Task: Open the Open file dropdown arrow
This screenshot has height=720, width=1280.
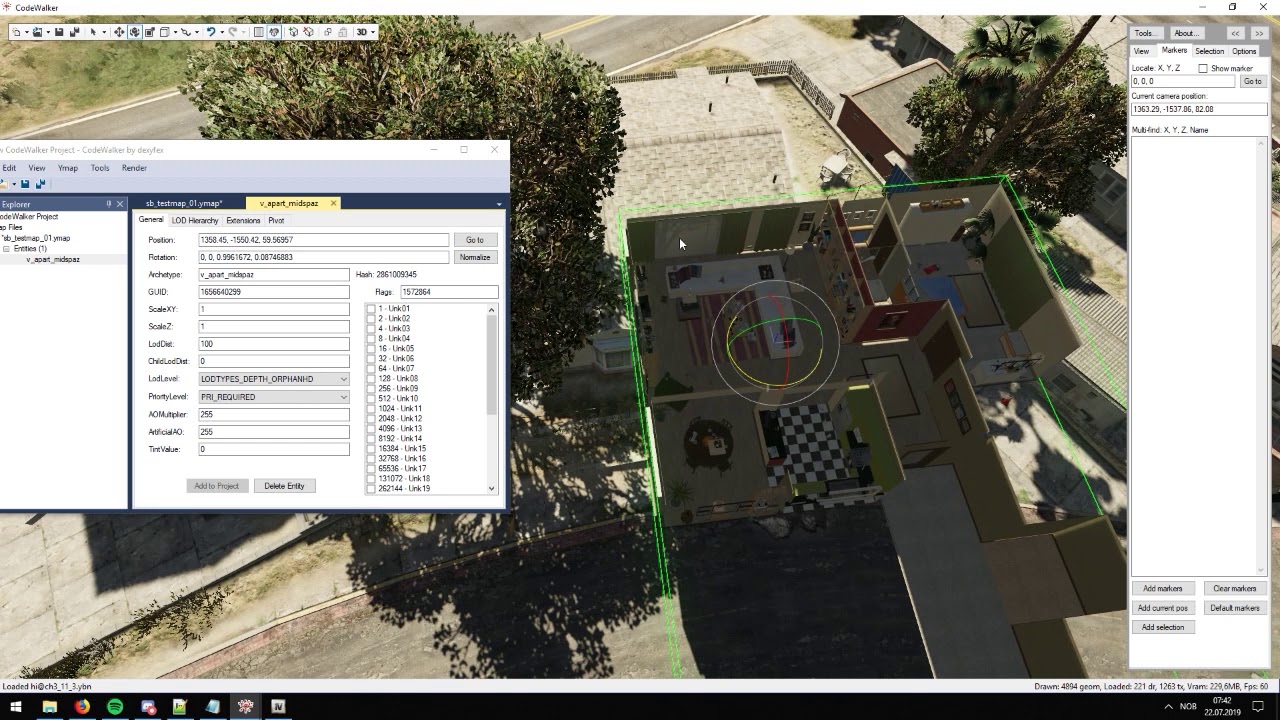Action: pos(48,32)
